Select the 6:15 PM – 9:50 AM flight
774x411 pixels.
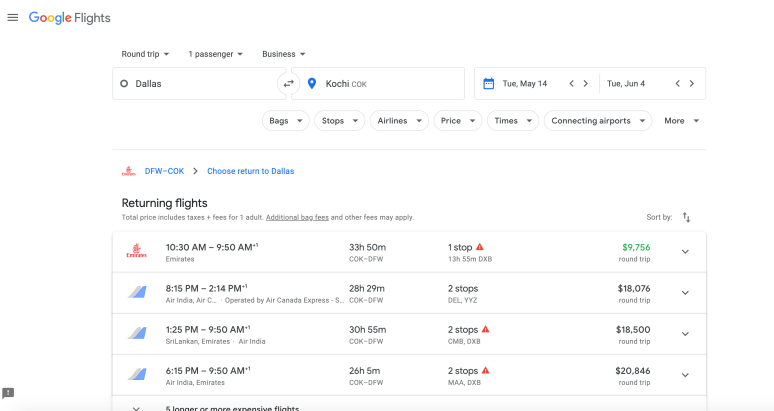tap(409, 375)
